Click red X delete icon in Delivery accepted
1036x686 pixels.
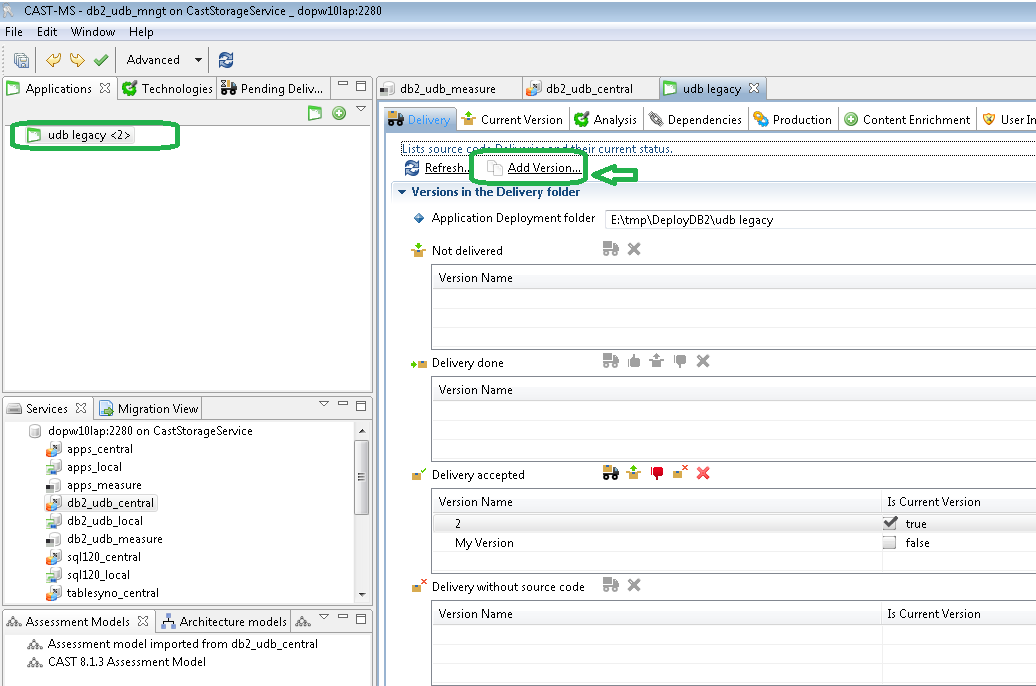pos(703,473)
